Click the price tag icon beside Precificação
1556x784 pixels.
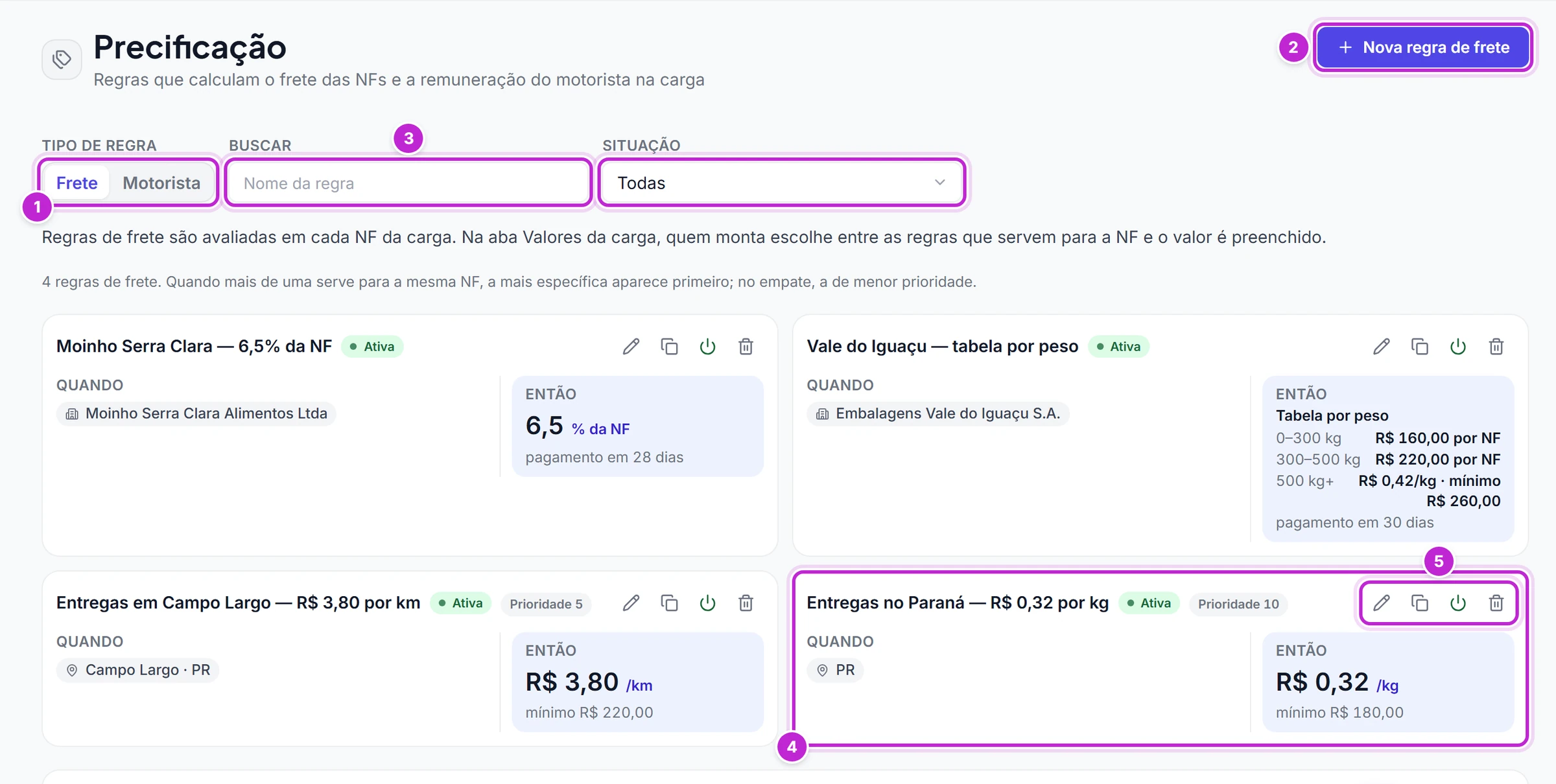(x=62, y=60)
